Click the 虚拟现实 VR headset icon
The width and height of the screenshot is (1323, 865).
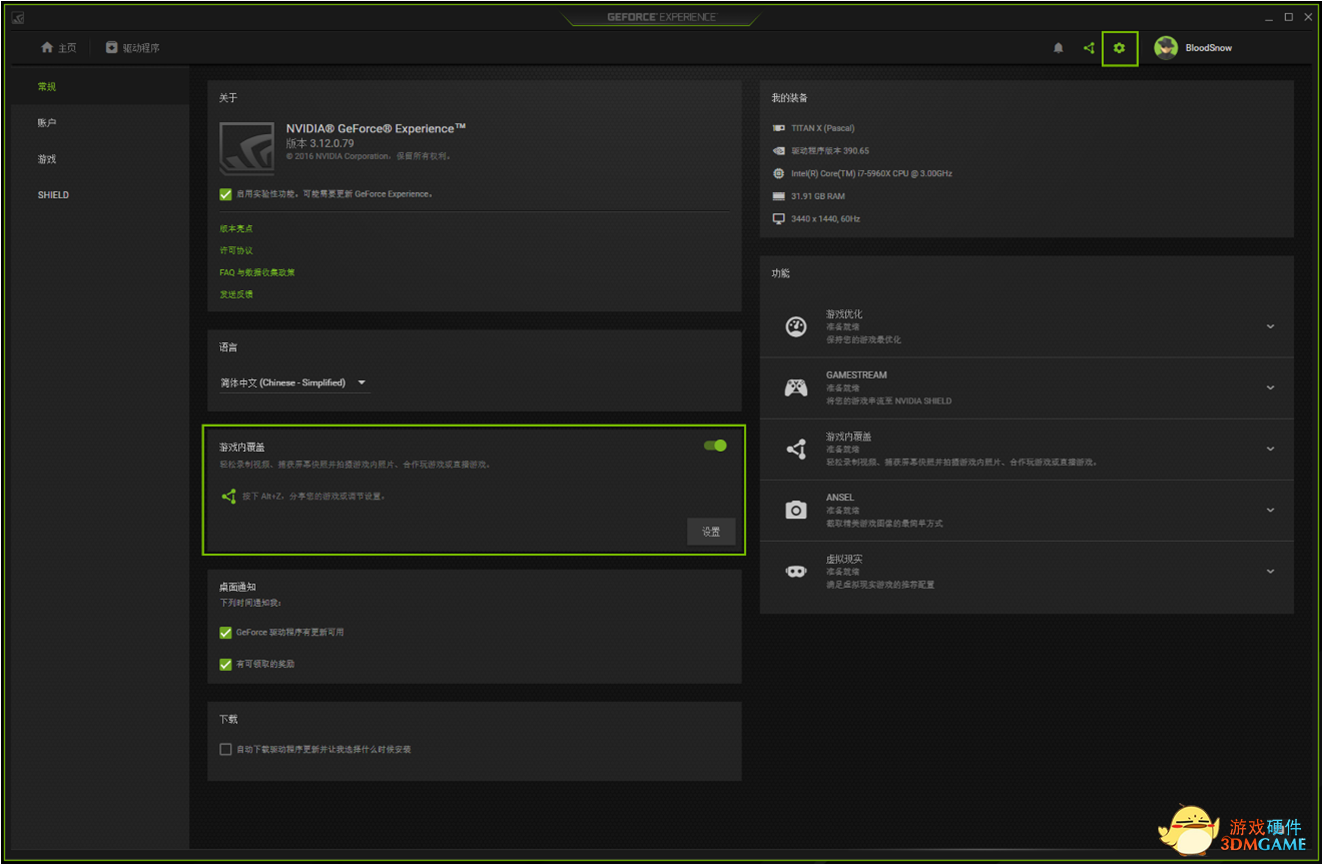(796, 571)
